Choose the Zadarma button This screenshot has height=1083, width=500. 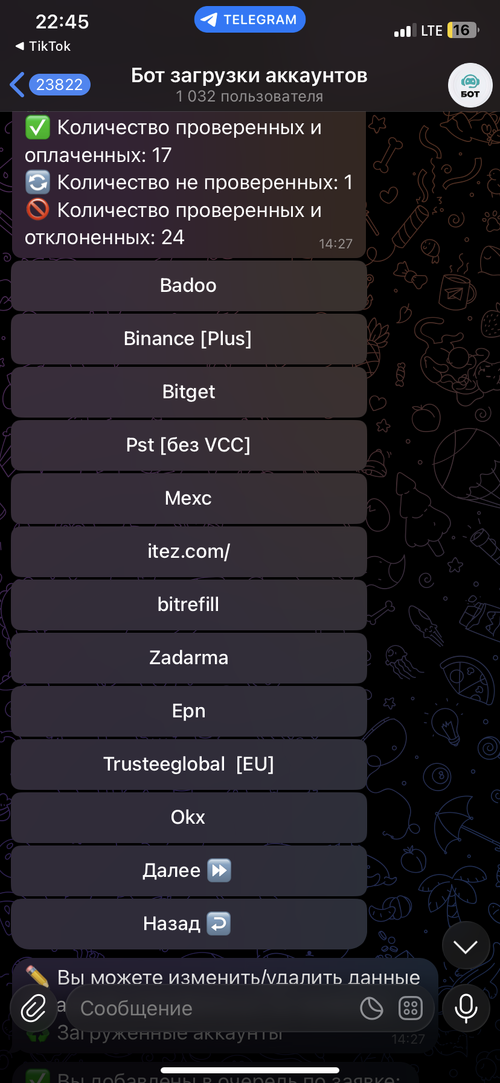tap(189, 658)
